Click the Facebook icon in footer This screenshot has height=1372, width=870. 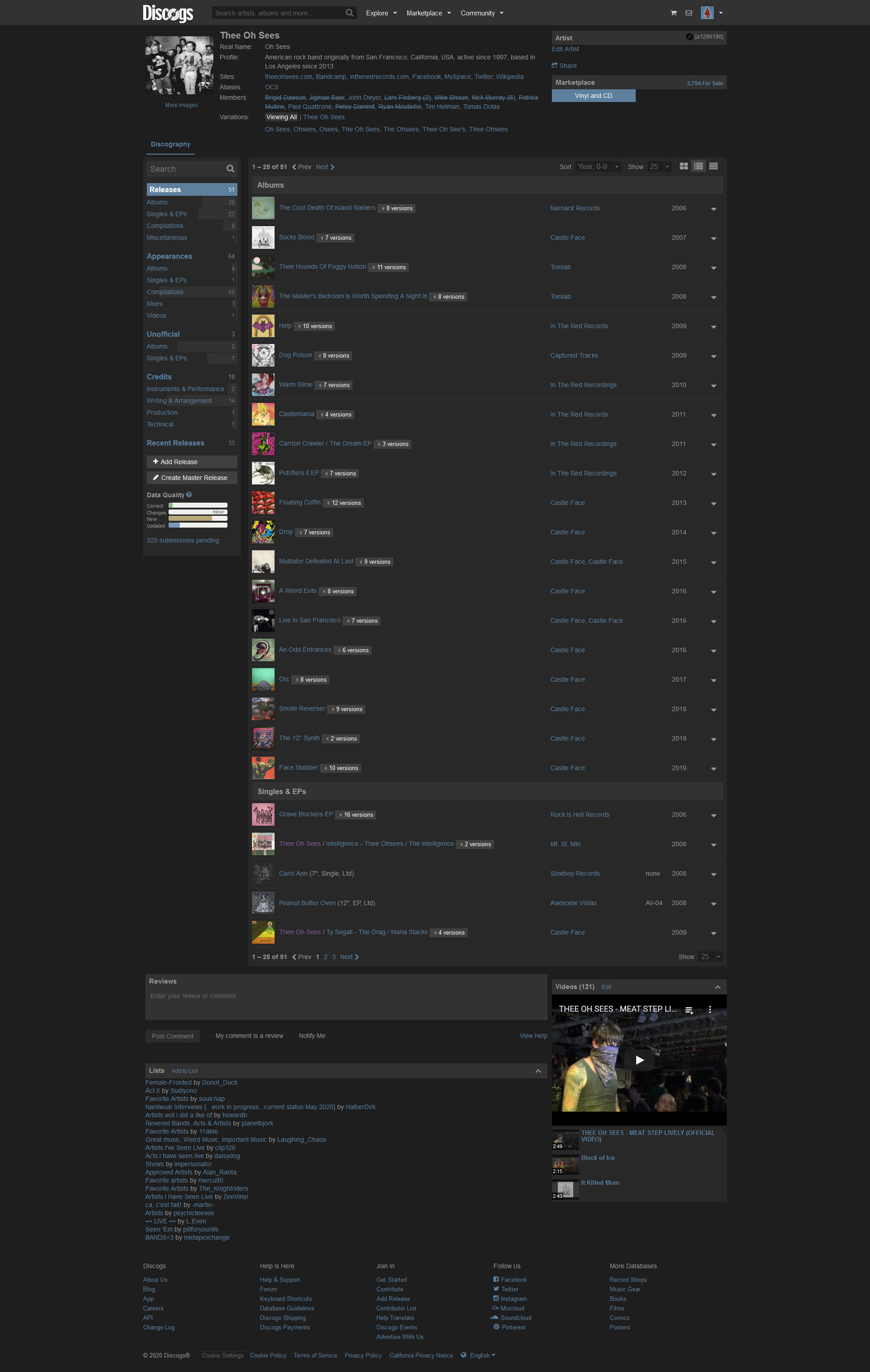(496, 1279)
